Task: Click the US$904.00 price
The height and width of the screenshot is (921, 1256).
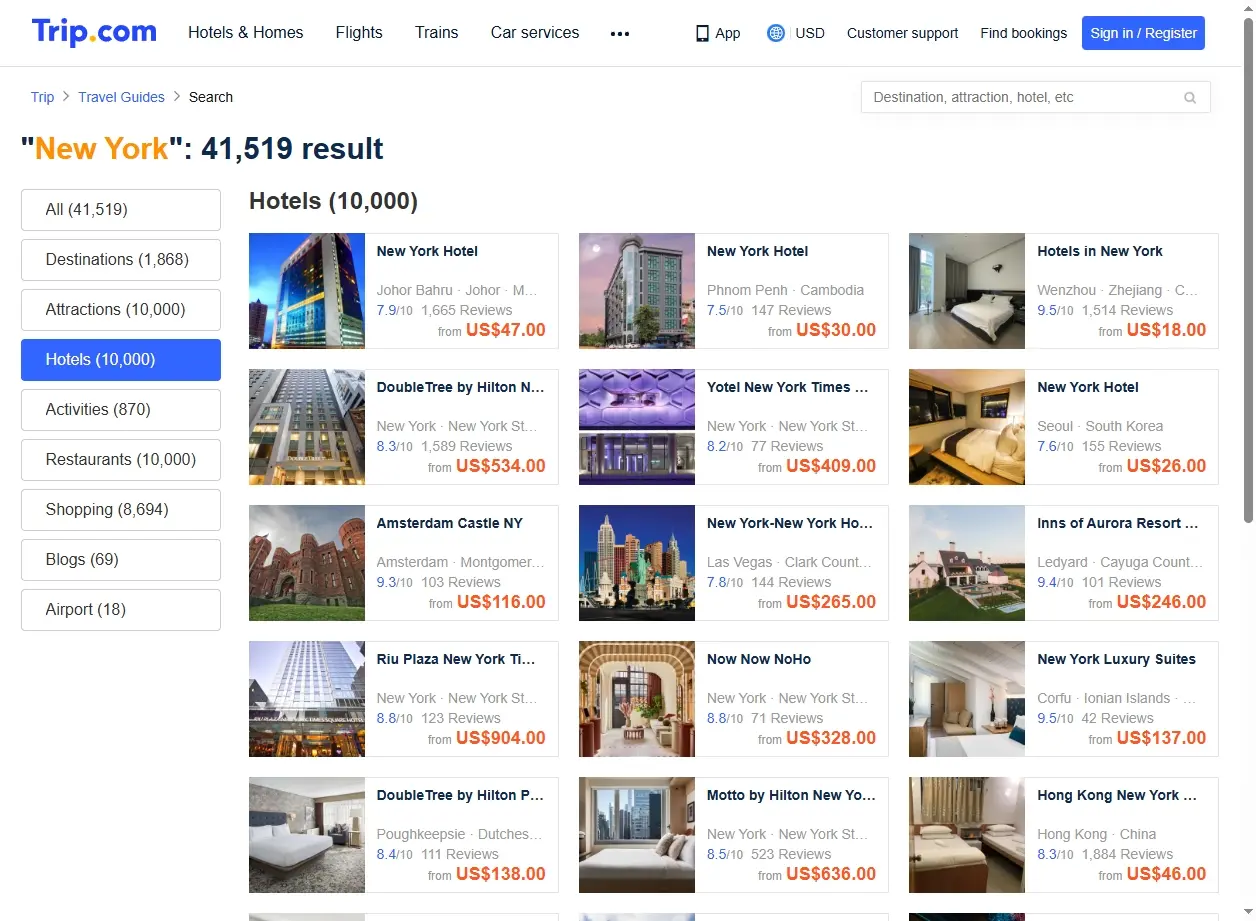Action: point(501,738)
